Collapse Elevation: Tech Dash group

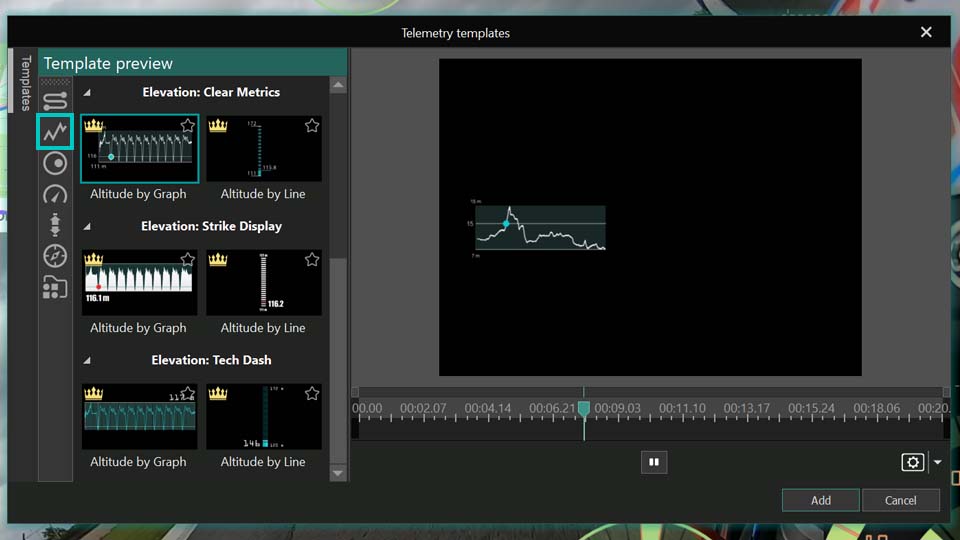coord(87,361)
